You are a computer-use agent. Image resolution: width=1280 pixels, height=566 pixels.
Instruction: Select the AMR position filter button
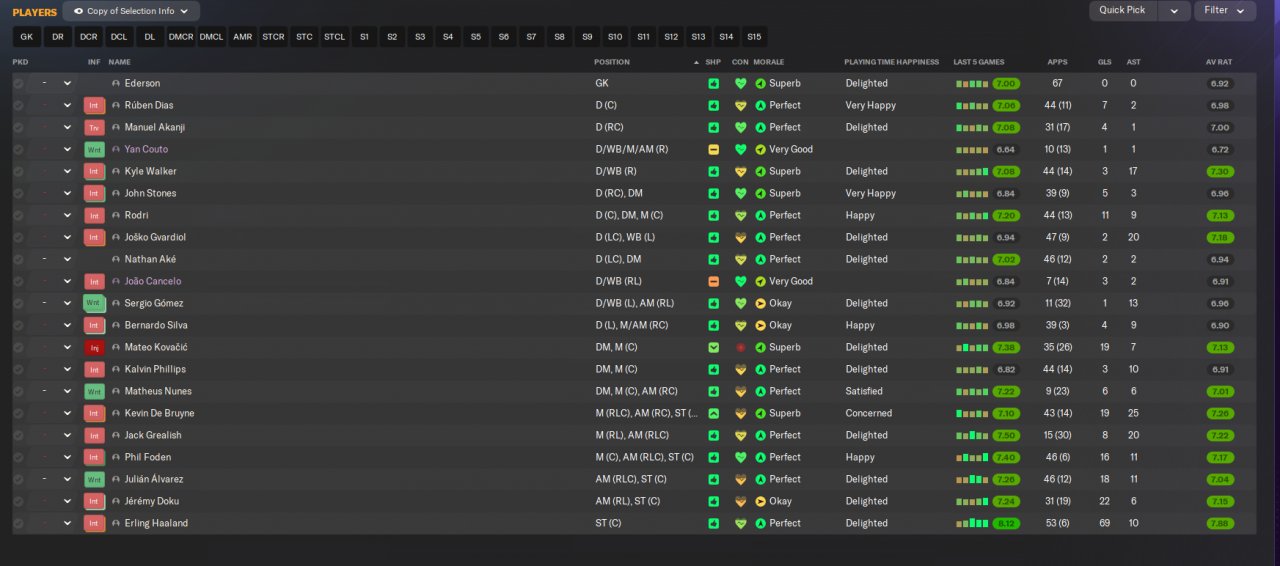(242, 37)
